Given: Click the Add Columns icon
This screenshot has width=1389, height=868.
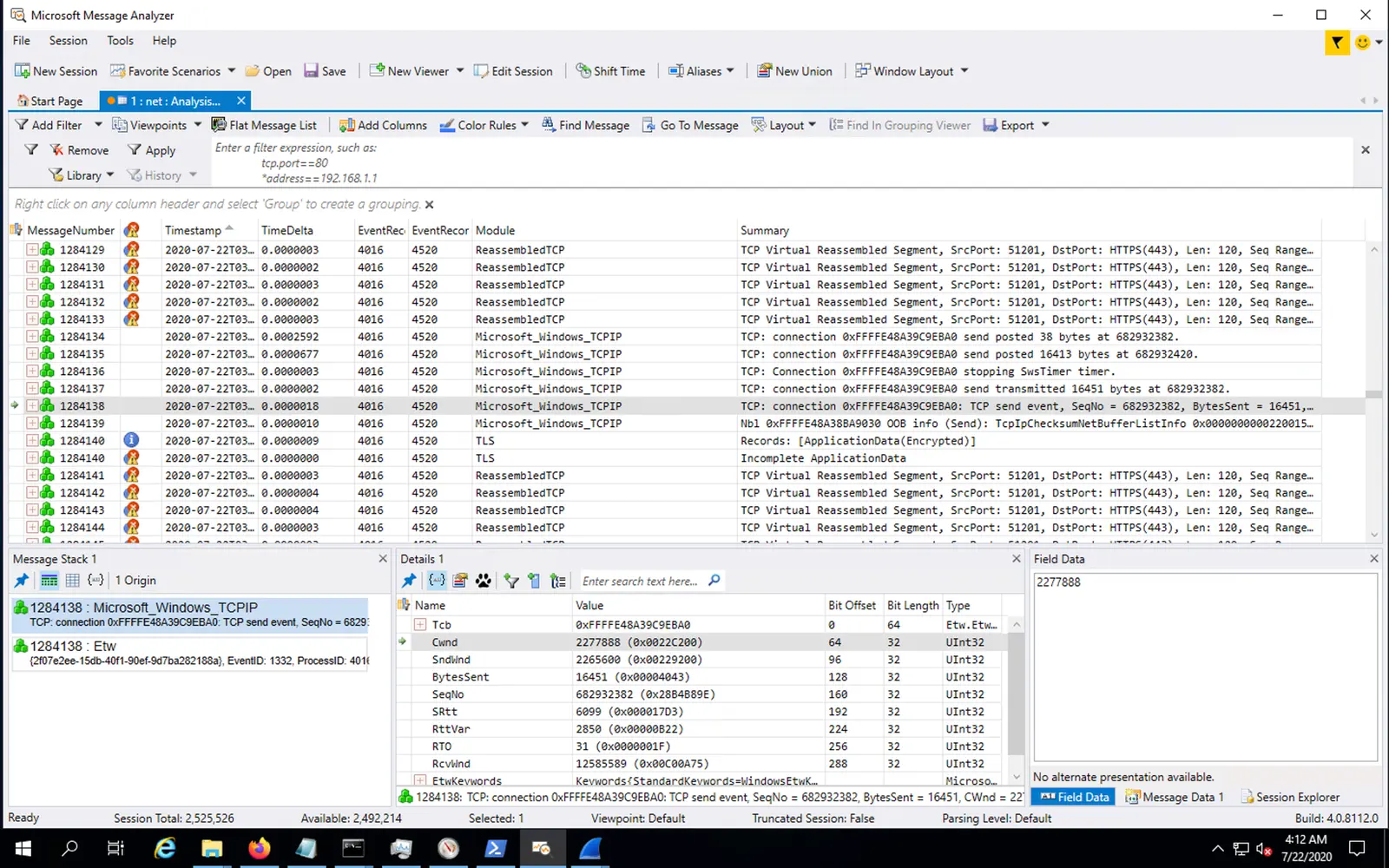Looking at the screenshot, I should 346,125.
